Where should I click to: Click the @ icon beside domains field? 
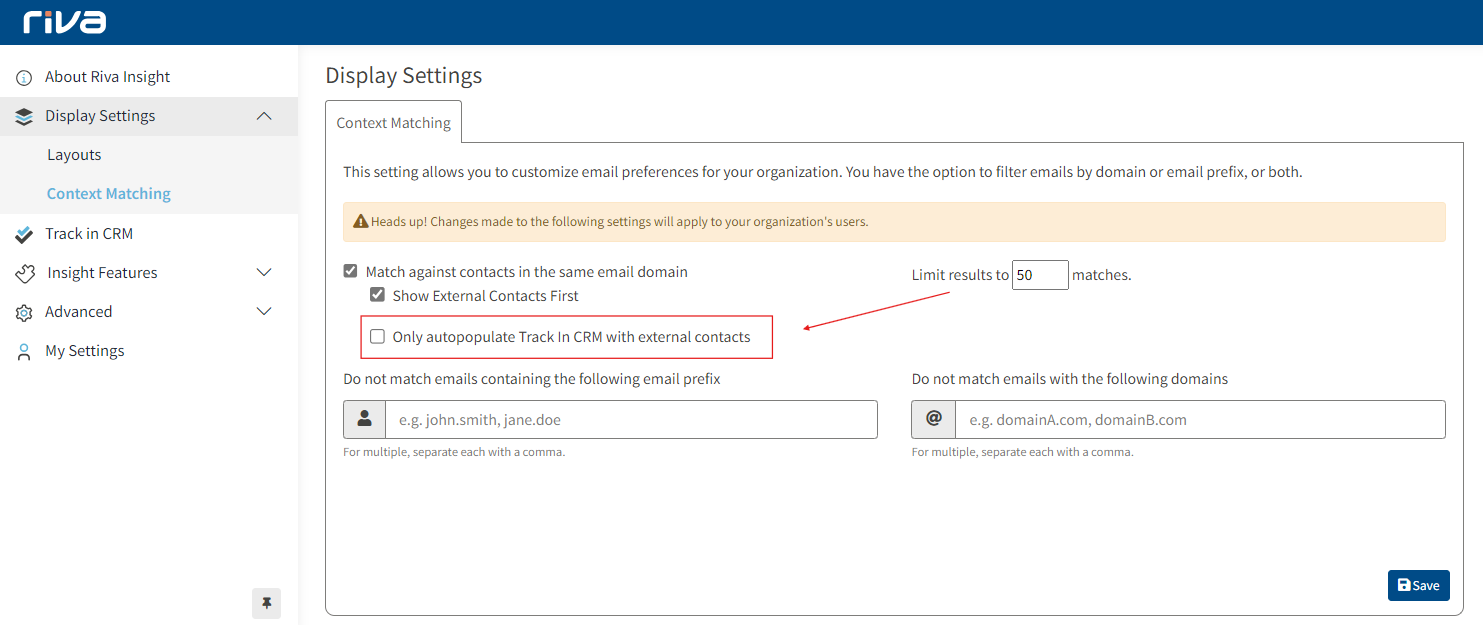933,419
